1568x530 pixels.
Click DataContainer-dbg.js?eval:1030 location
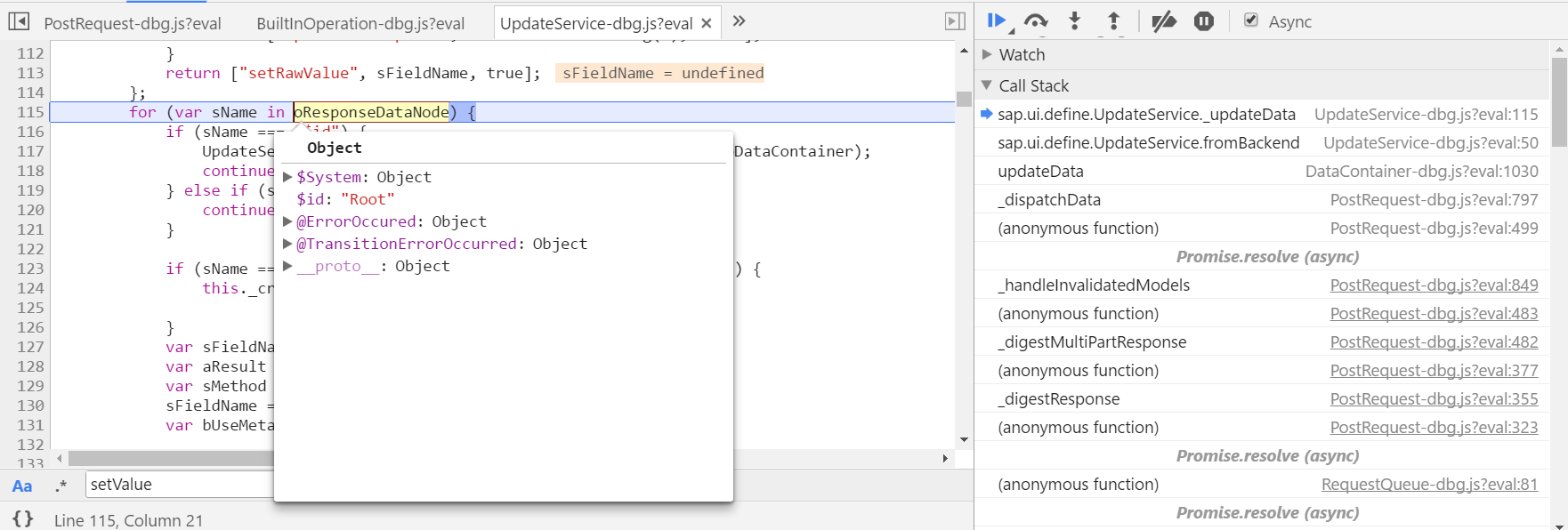click(x=1421, y=171)
